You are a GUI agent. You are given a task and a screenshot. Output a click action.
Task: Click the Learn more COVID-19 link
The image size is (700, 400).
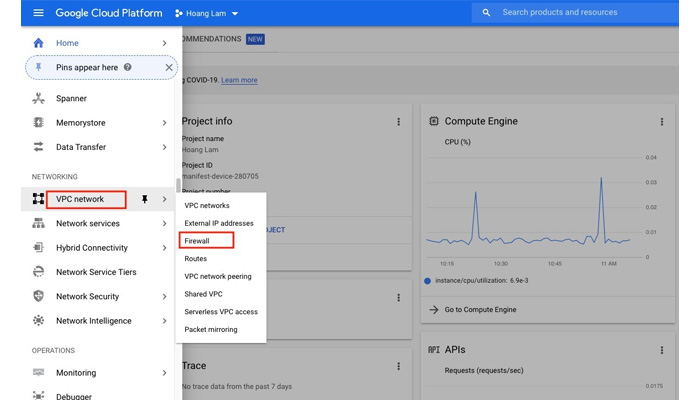click(x=239, y=80)
